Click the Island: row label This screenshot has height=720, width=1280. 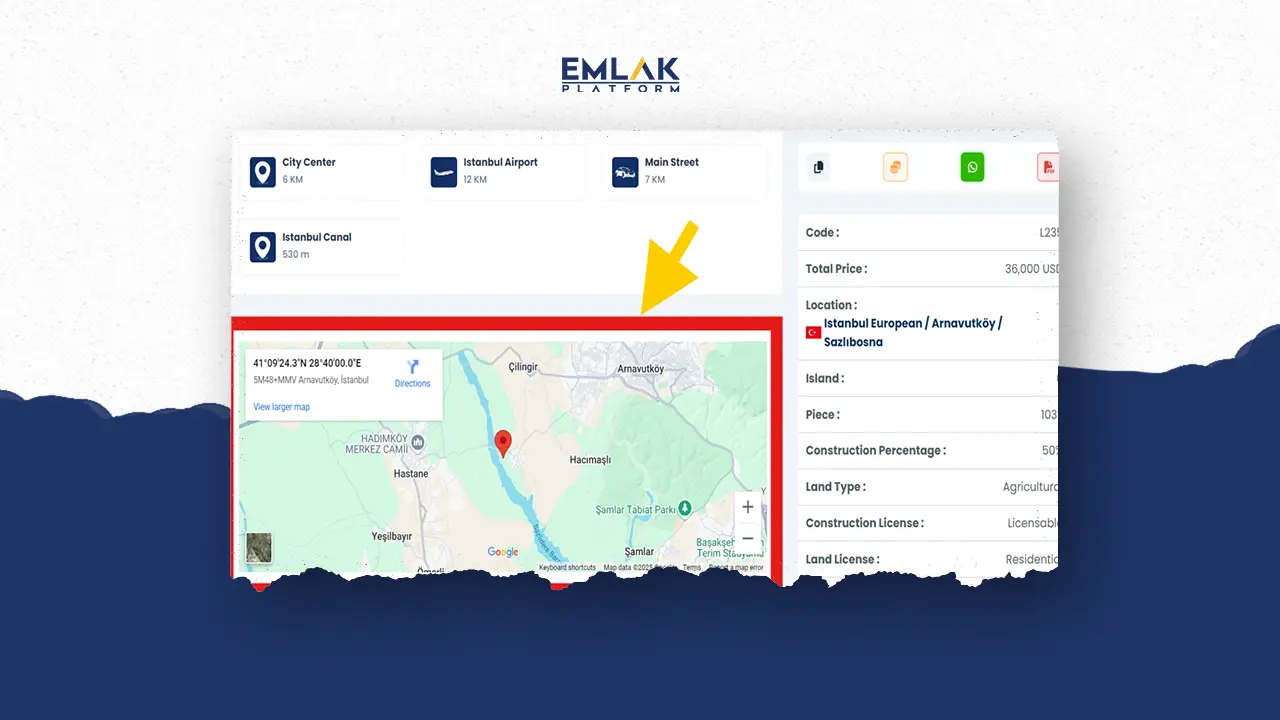coord(825,379)
